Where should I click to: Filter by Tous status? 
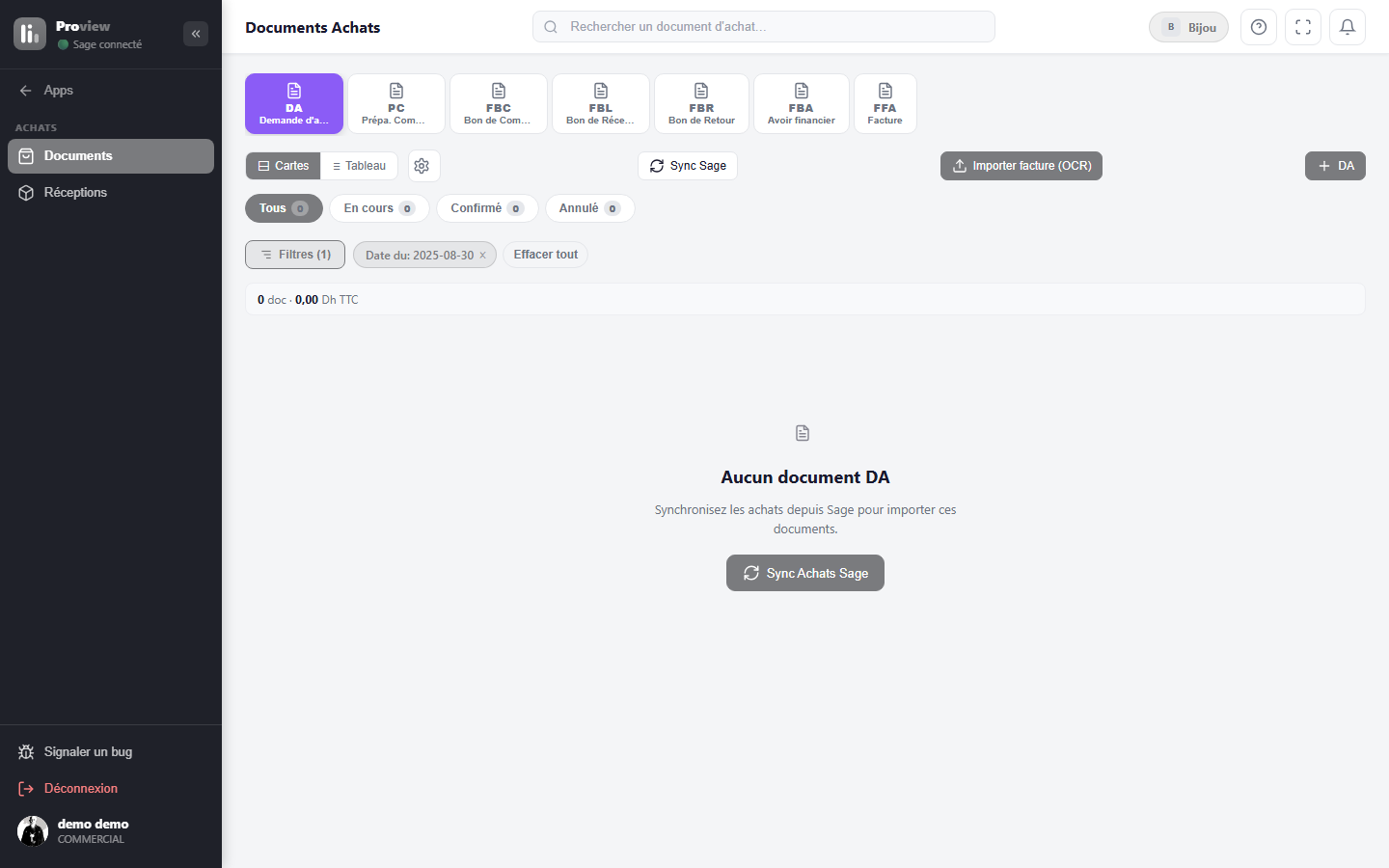click(284, 208)
